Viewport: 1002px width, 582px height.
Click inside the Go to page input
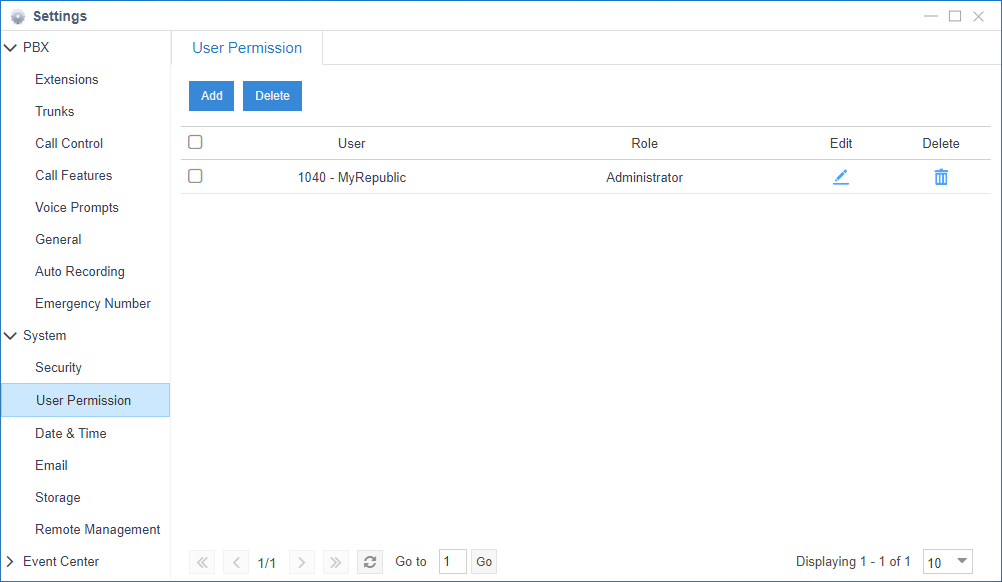[451, 561]
